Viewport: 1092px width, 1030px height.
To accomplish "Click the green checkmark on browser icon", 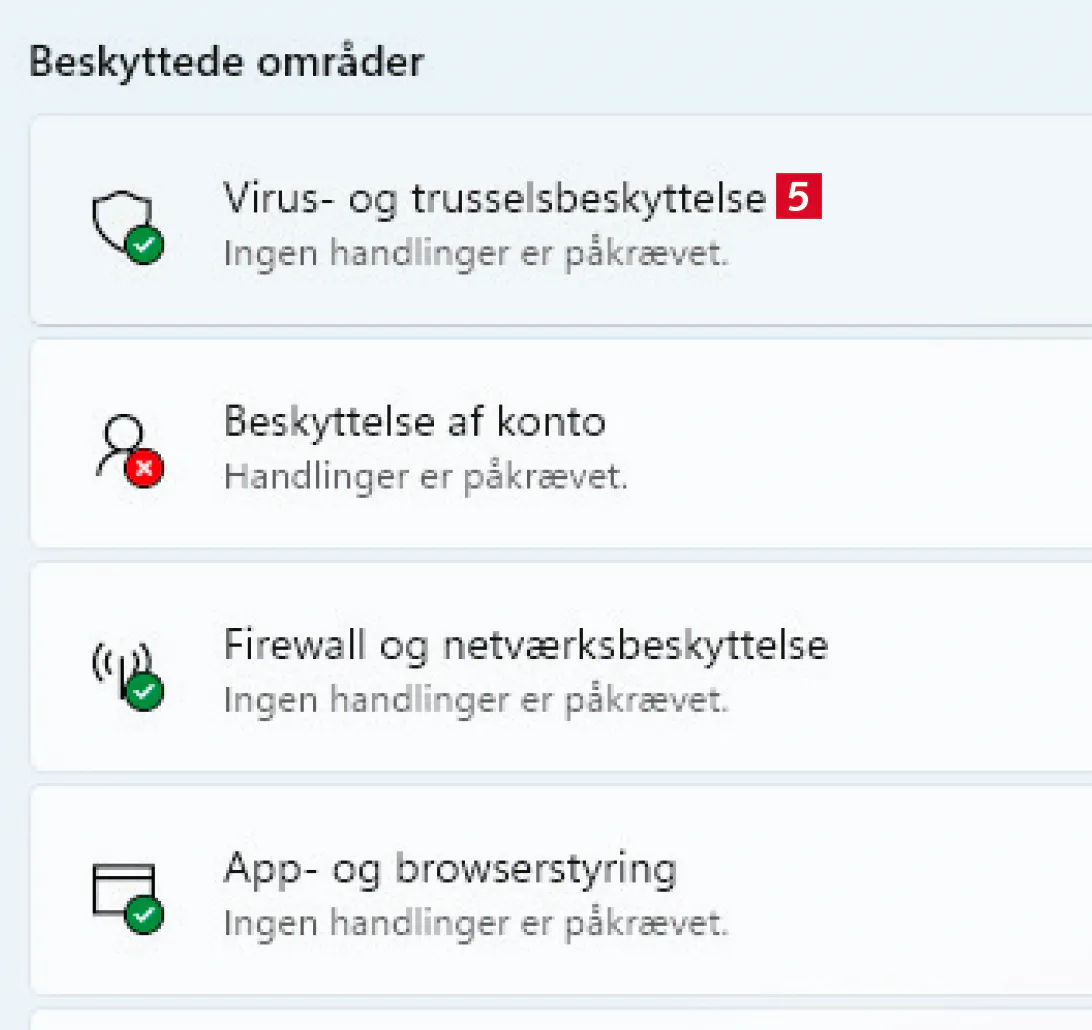I will point(146,913).
